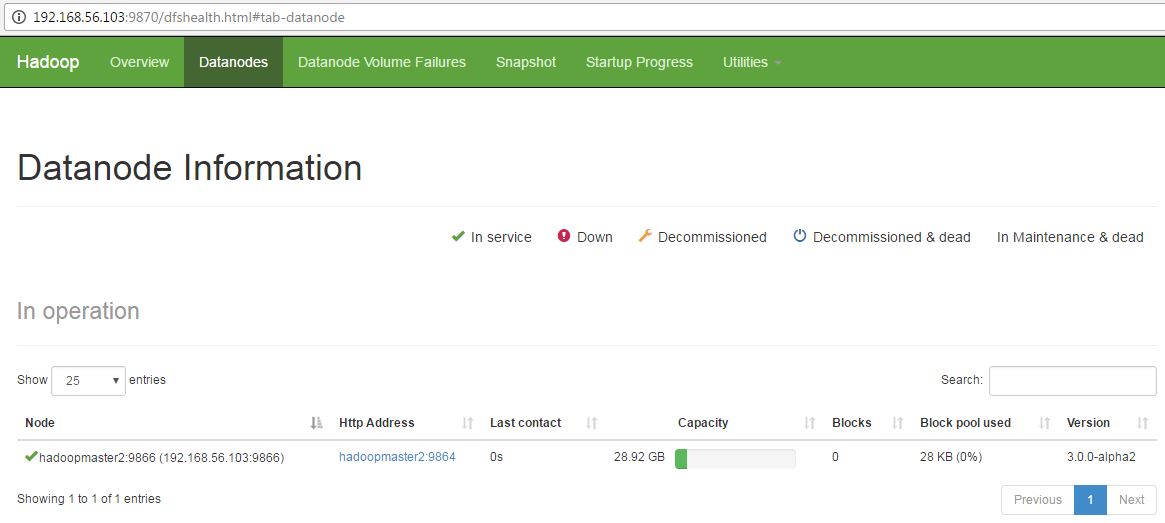The width and height of the screenshot is (1165, 523).
Task: Sort by Block pool used arrows
Action: coord(1045,423)
